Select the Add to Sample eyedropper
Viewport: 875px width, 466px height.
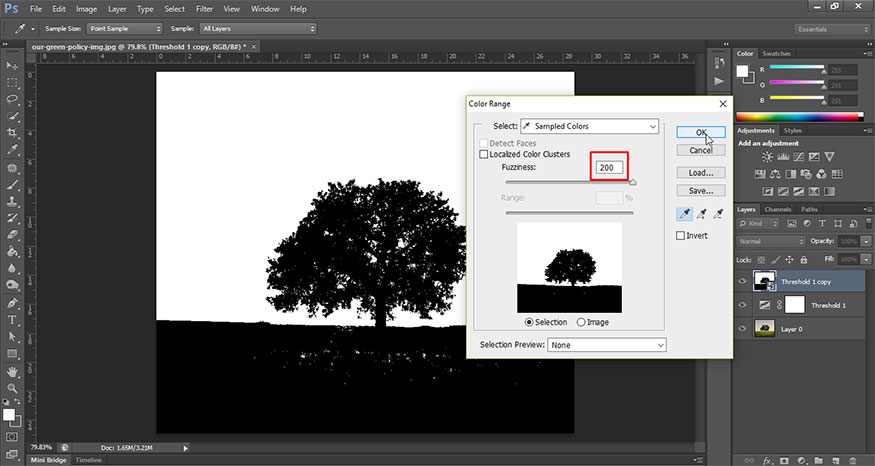tap(702, 213)
